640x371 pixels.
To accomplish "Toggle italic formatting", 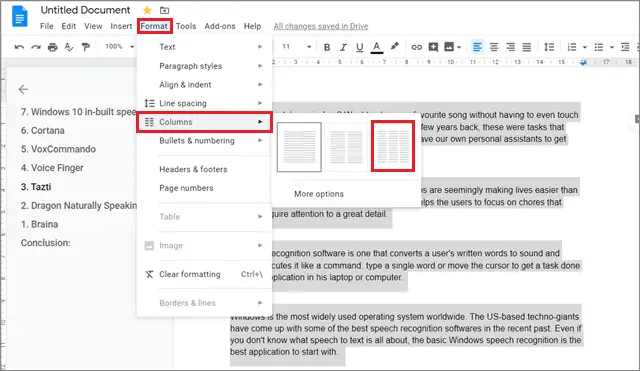I will (343, 47).
